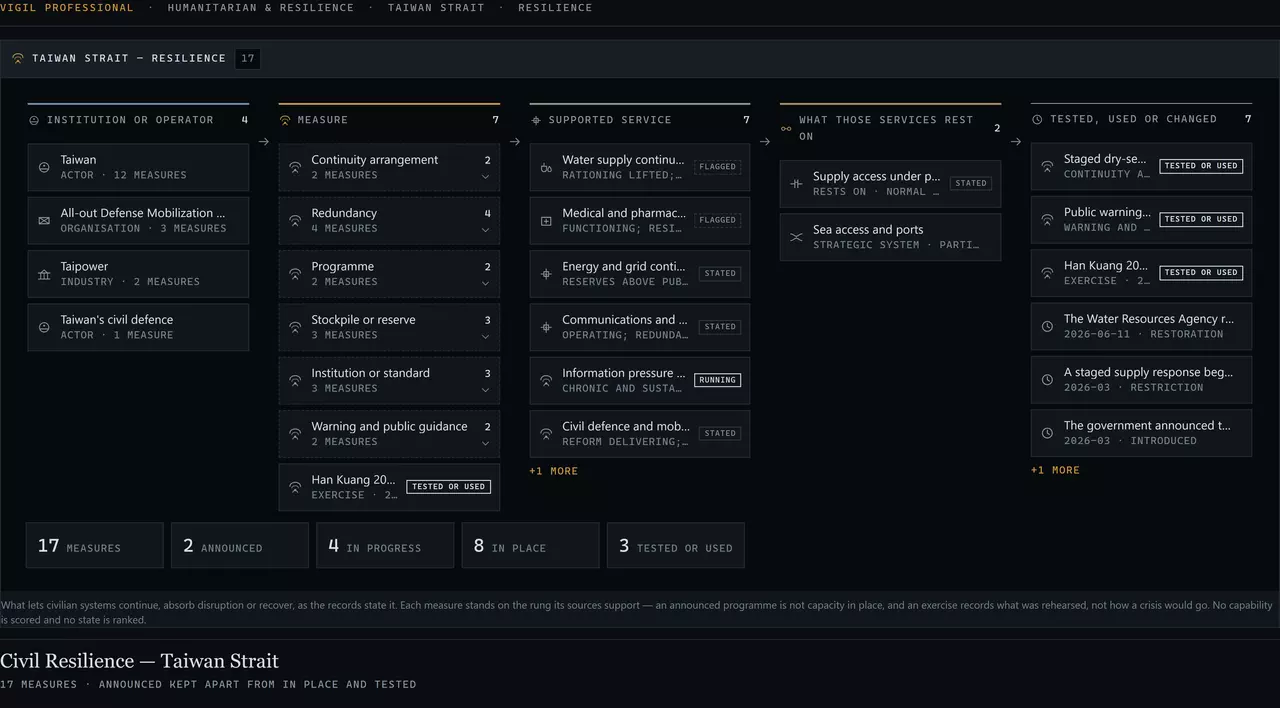Select the Taiwan actor card with 12 measures
This screenshot has width=1280, height=708.
[139, 167]
